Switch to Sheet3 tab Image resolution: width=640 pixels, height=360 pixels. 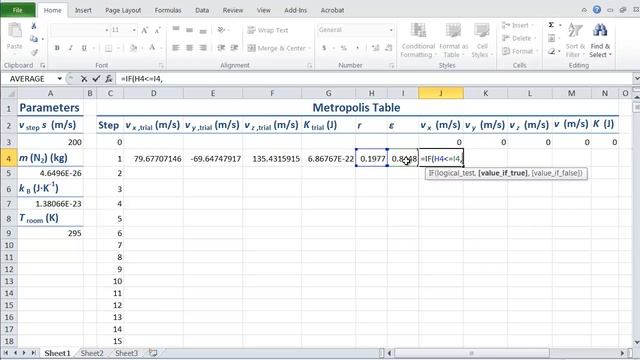pos(127,353)
